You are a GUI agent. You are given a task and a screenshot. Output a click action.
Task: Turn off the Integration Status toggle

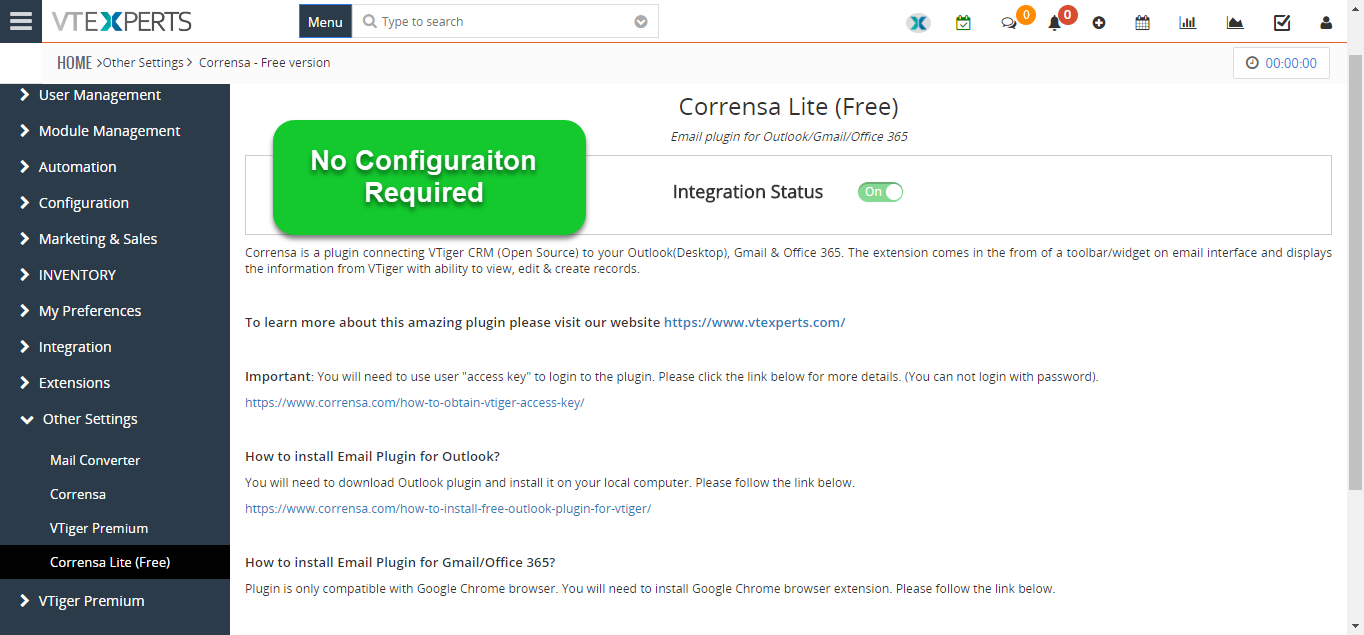click(x=880, y=192)
